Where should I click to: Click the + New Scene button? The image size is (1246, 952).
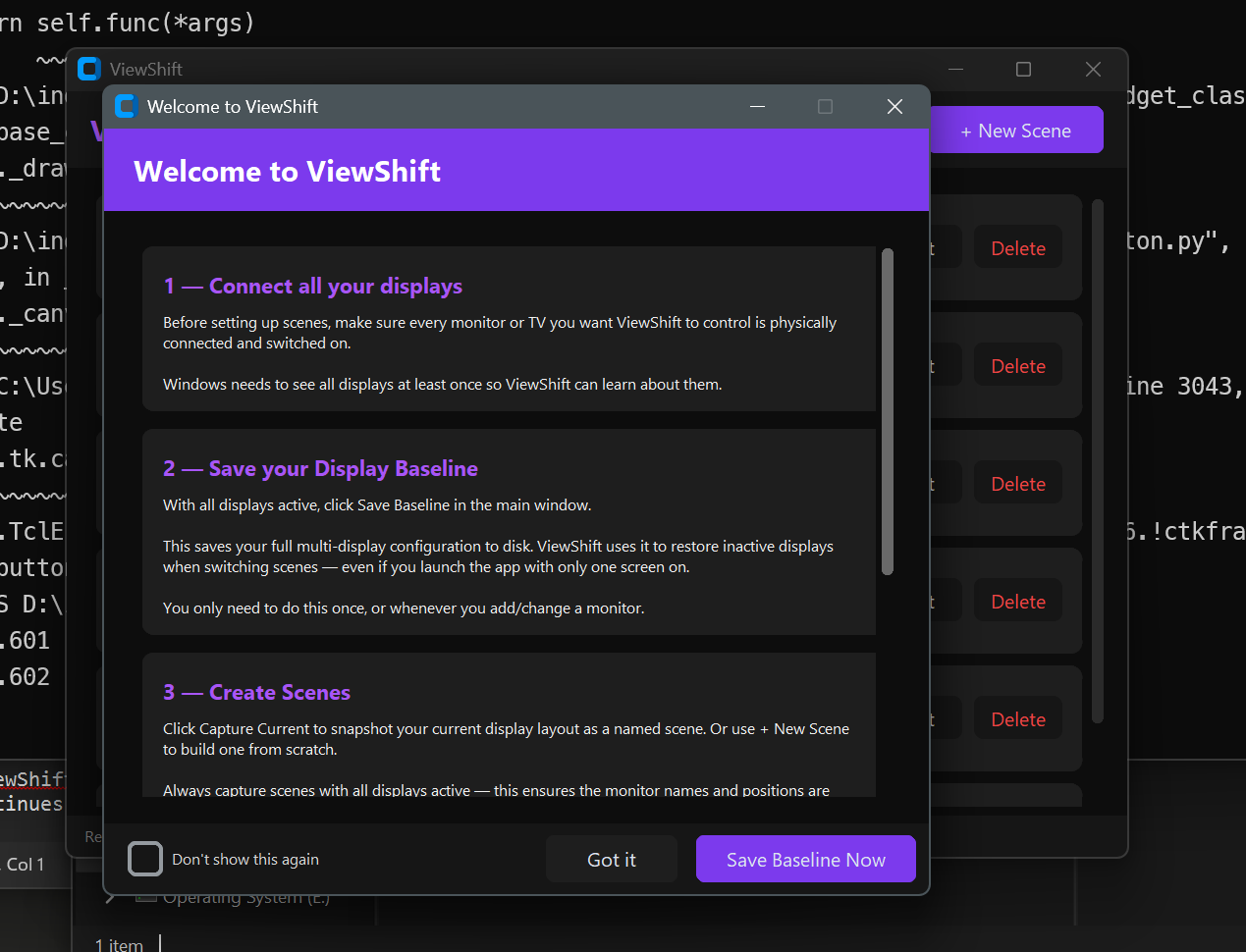coord(1015,131)
